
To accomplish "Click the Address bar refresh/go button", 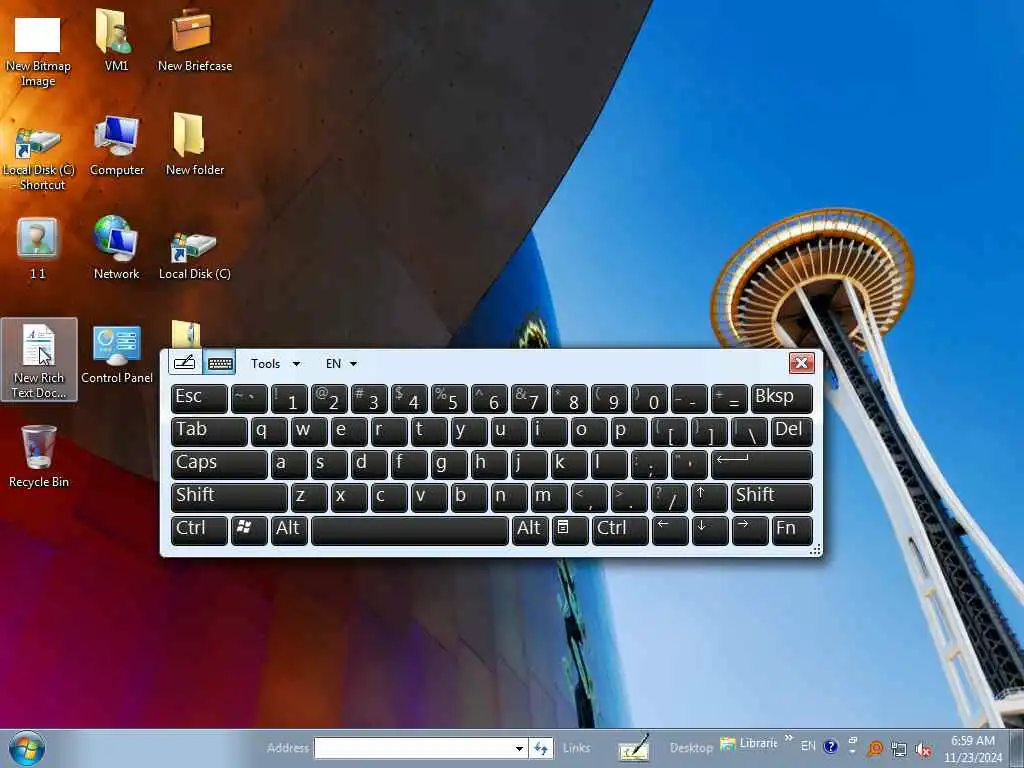I will pos(541,748).
